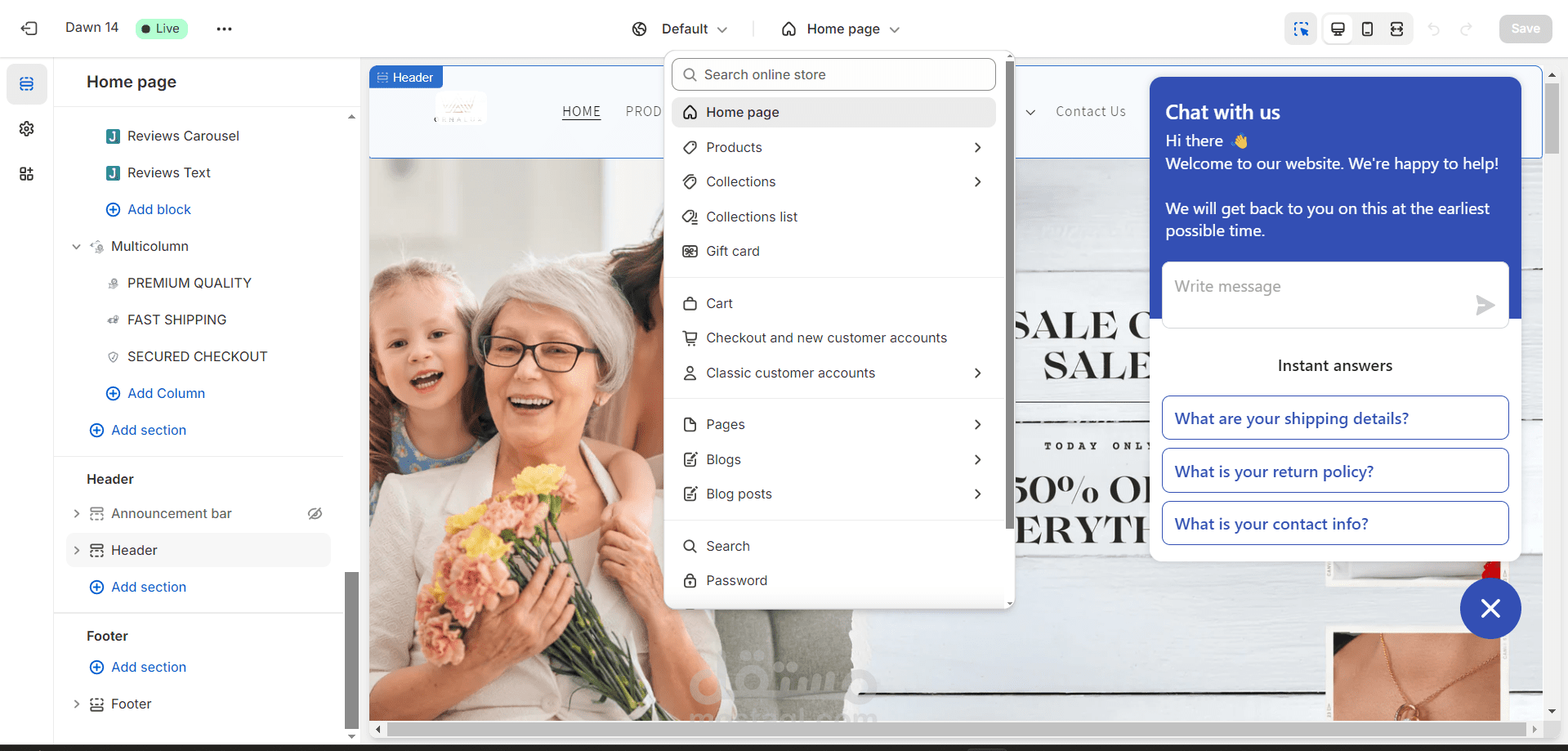
Task: Click the Sections panel icon in sidebar
Action: point(27,84)
